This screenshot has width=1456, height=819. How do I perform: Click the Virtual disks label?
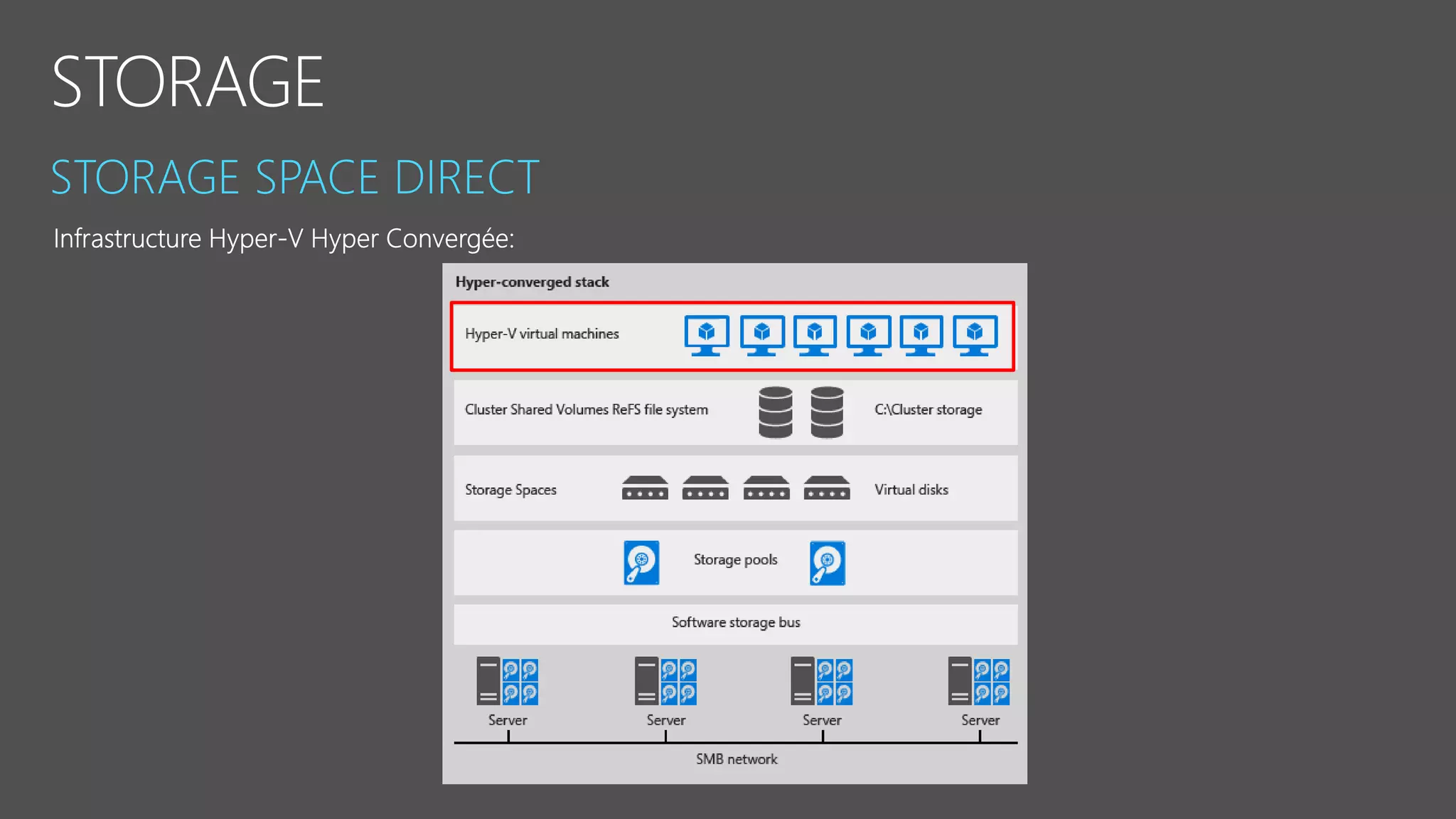pos(911,490)
